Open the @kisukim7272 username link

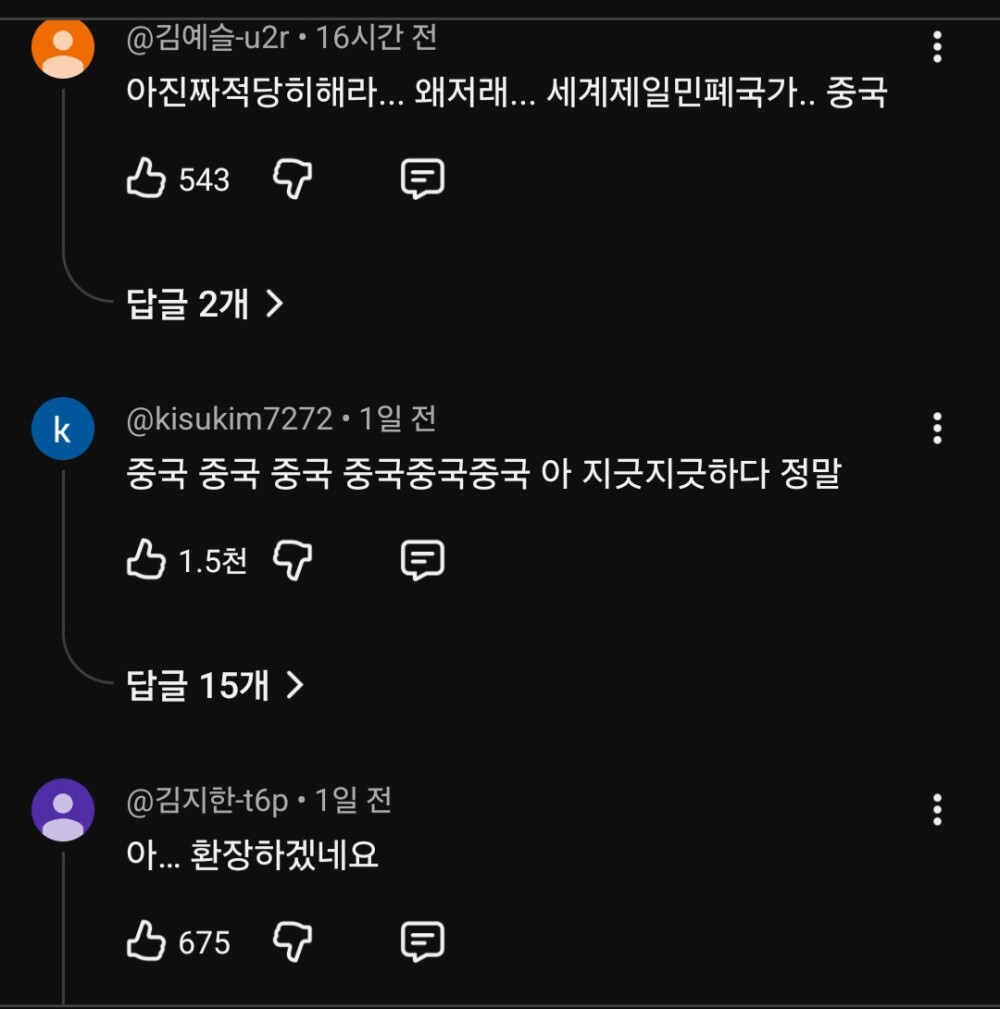[x=229, y=420]
